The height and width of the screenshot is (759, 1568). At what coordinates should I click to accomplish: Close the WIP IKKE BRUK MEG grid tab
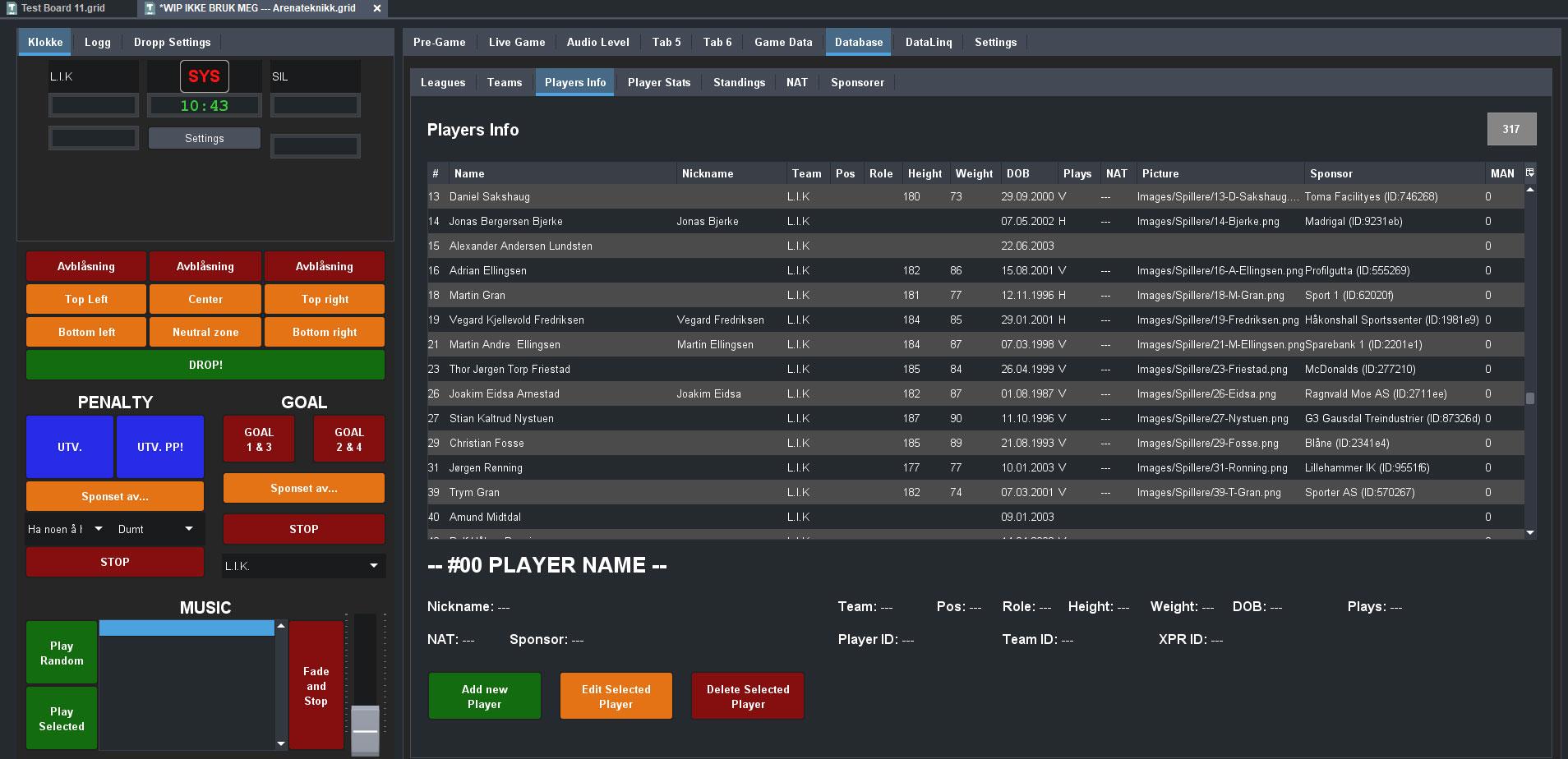point(377,8)
